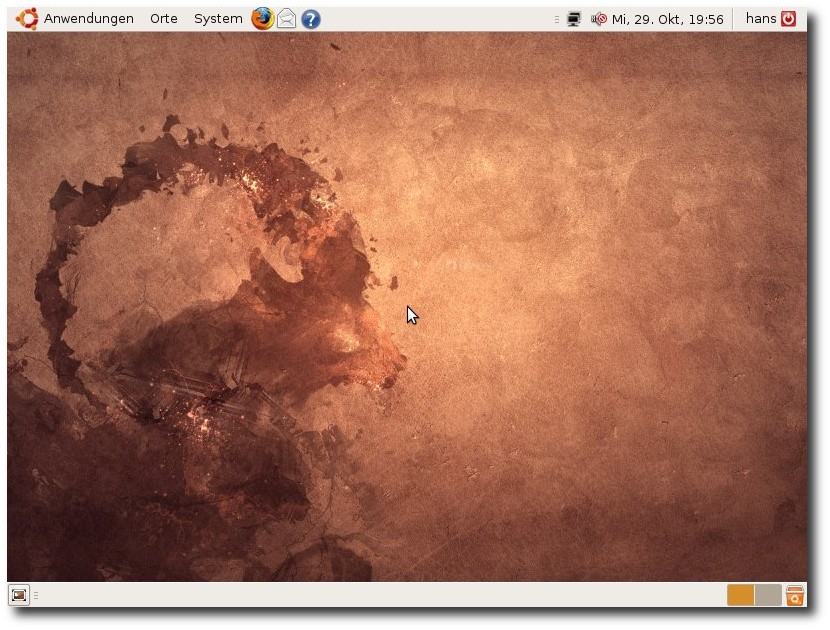Toggle the show desktop button

point(19,595)
